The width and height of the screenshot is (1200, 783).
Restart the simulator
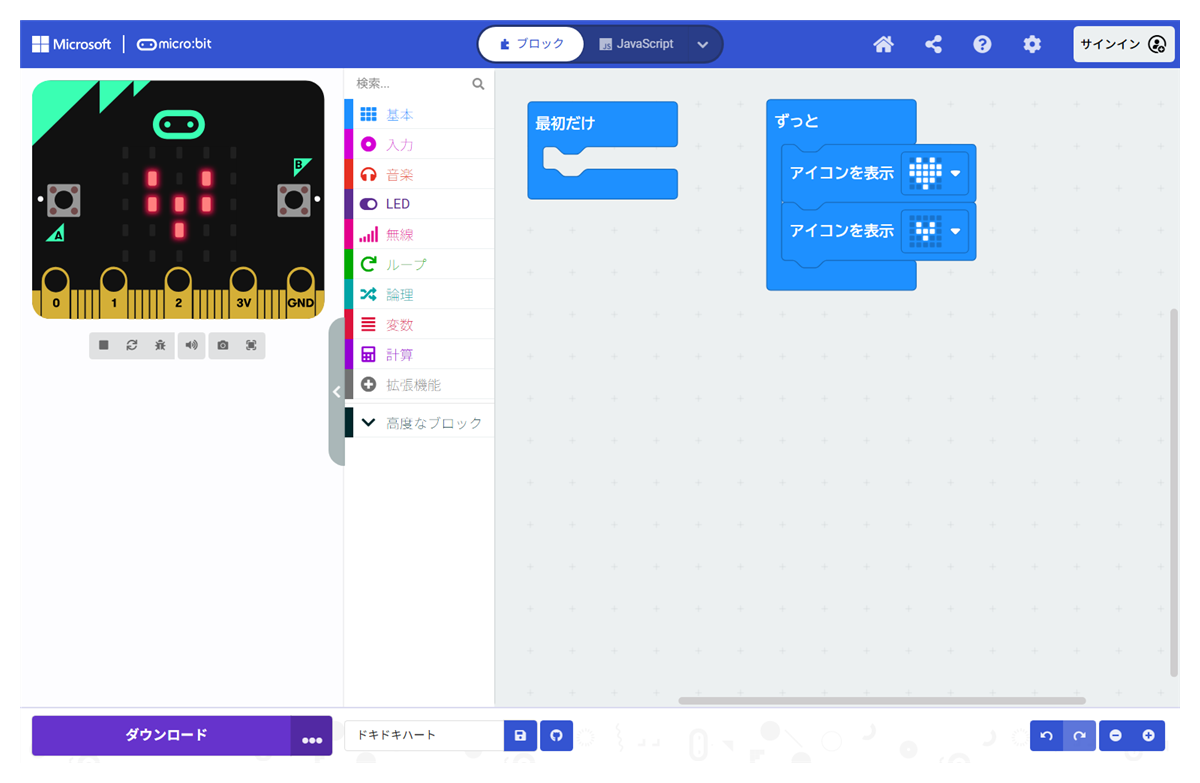pyautogui.click(x=132, y=345)
